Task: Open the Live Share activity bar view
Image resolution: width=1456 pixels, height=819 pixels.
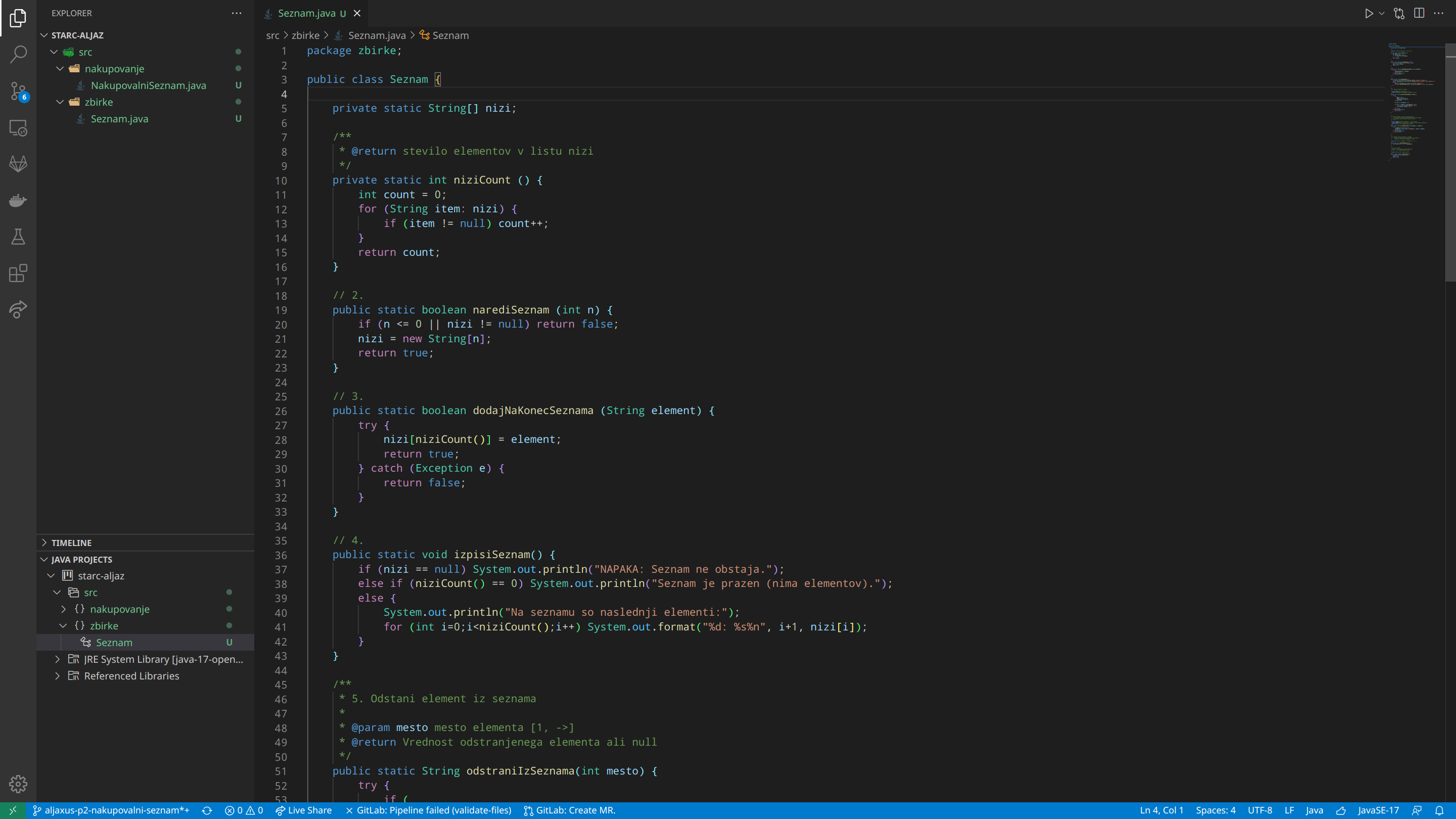Action: pyautogui.click(x=18, y=310)
